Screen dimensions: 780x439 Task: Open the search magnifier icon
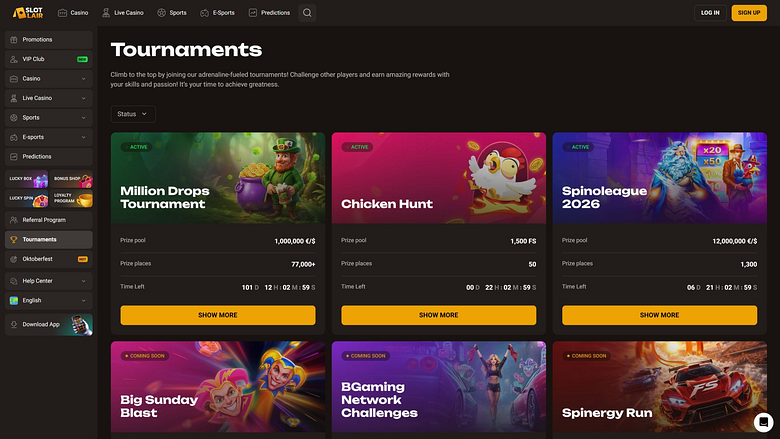point(307,13)
